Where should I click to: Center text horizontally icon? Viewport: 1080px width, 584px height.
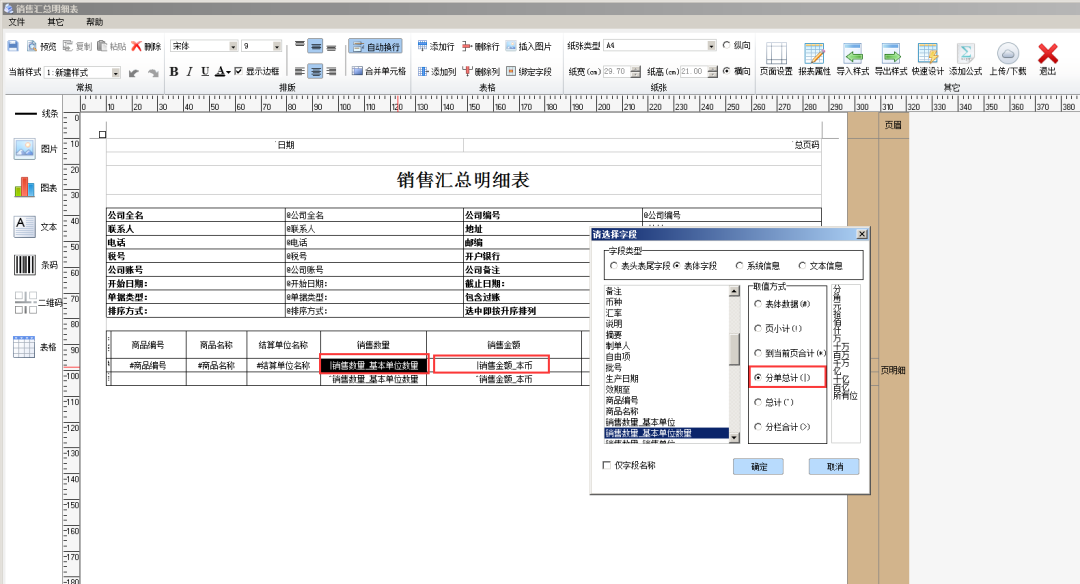click(315, 71)
